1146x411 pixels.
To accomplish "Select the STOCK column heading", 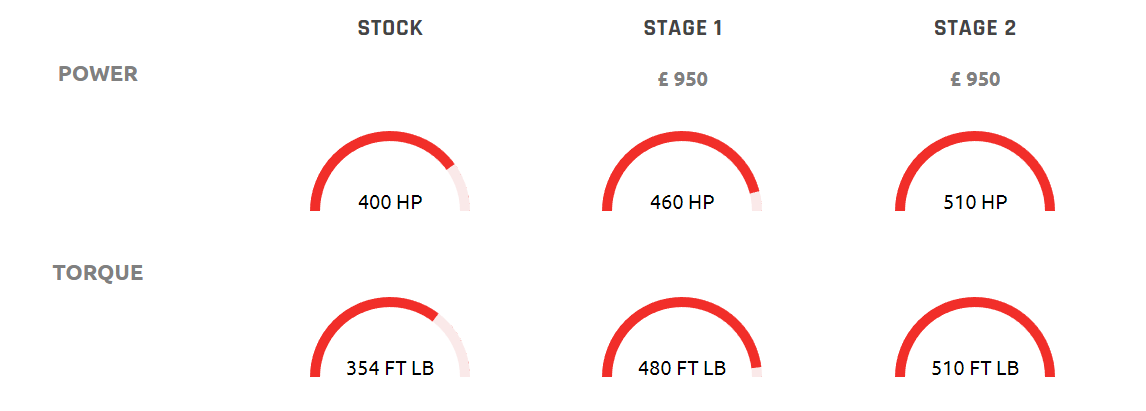I will (x=390, y=29).
